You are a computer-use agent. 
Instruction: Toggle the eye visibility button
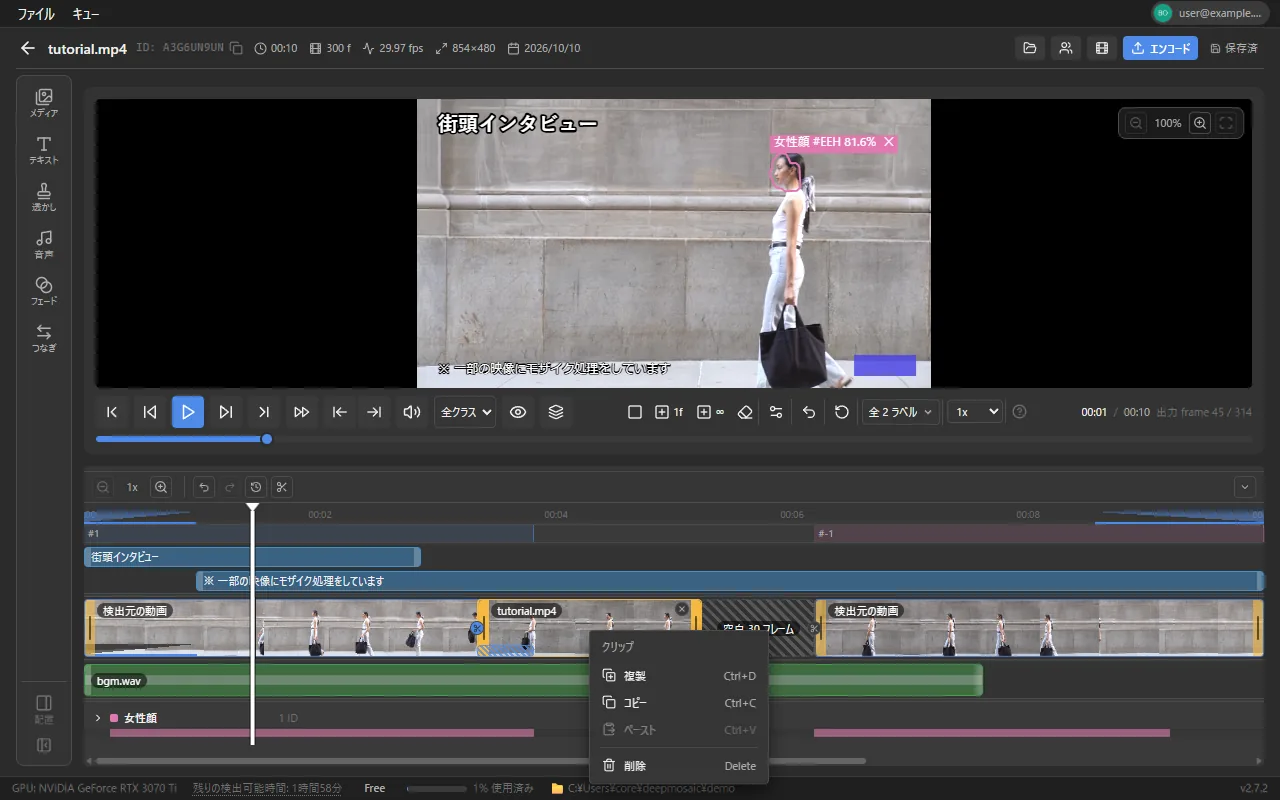pos(518,412)
